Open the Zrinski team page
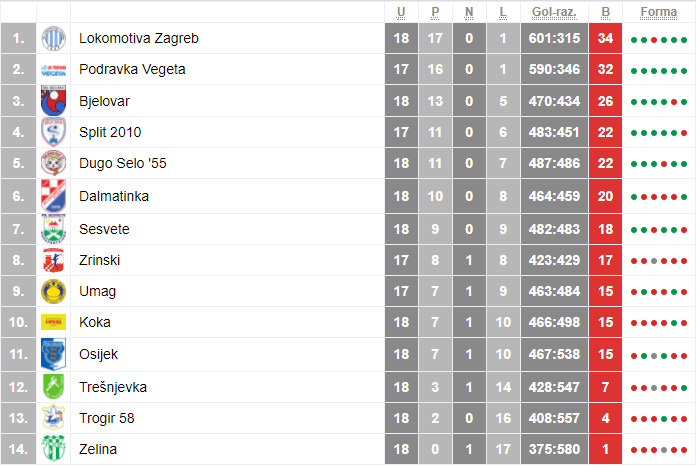 (100, 260)
